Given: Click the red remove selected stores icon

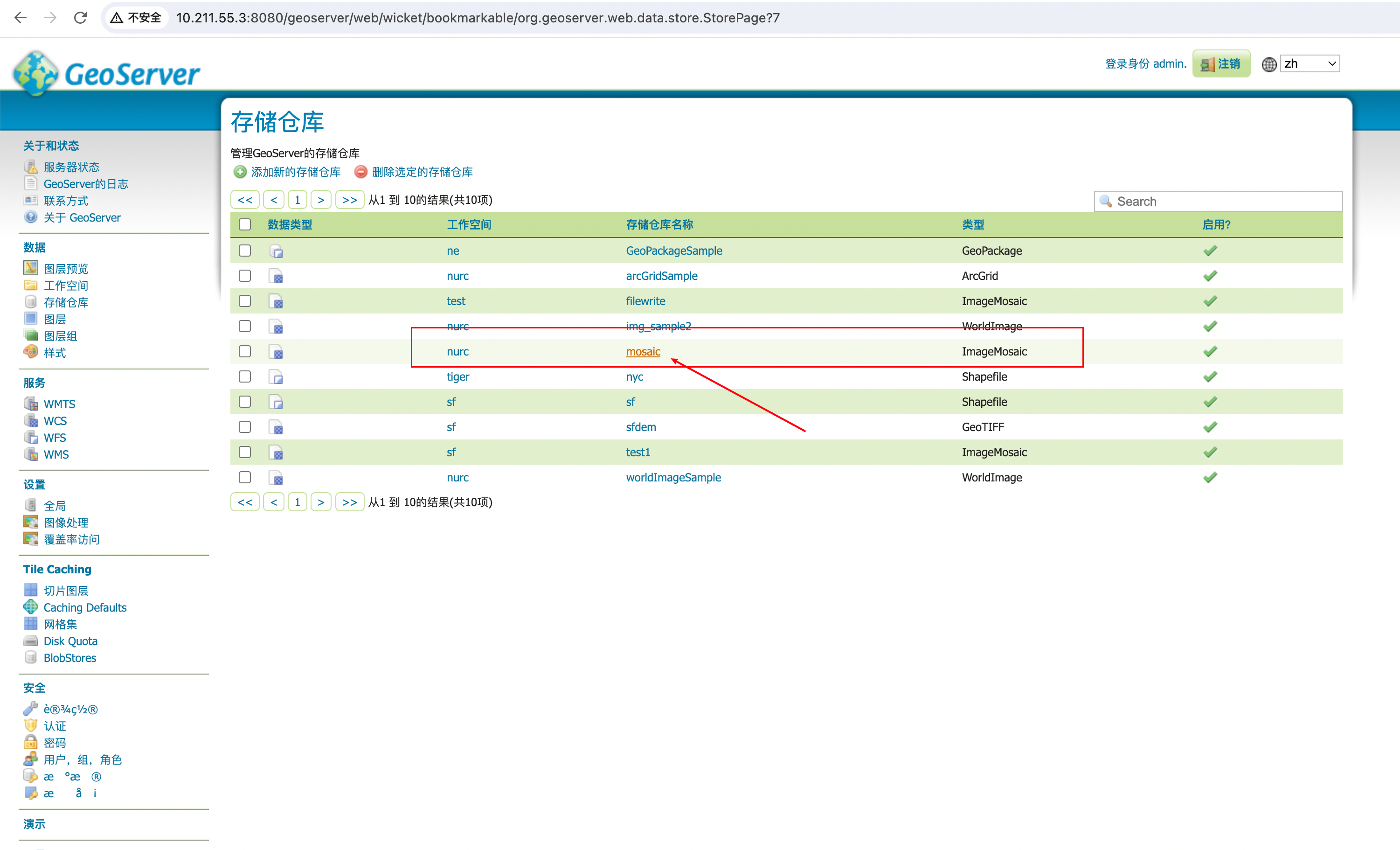Looking at the screenshot, I should click(x=361, y=172).
